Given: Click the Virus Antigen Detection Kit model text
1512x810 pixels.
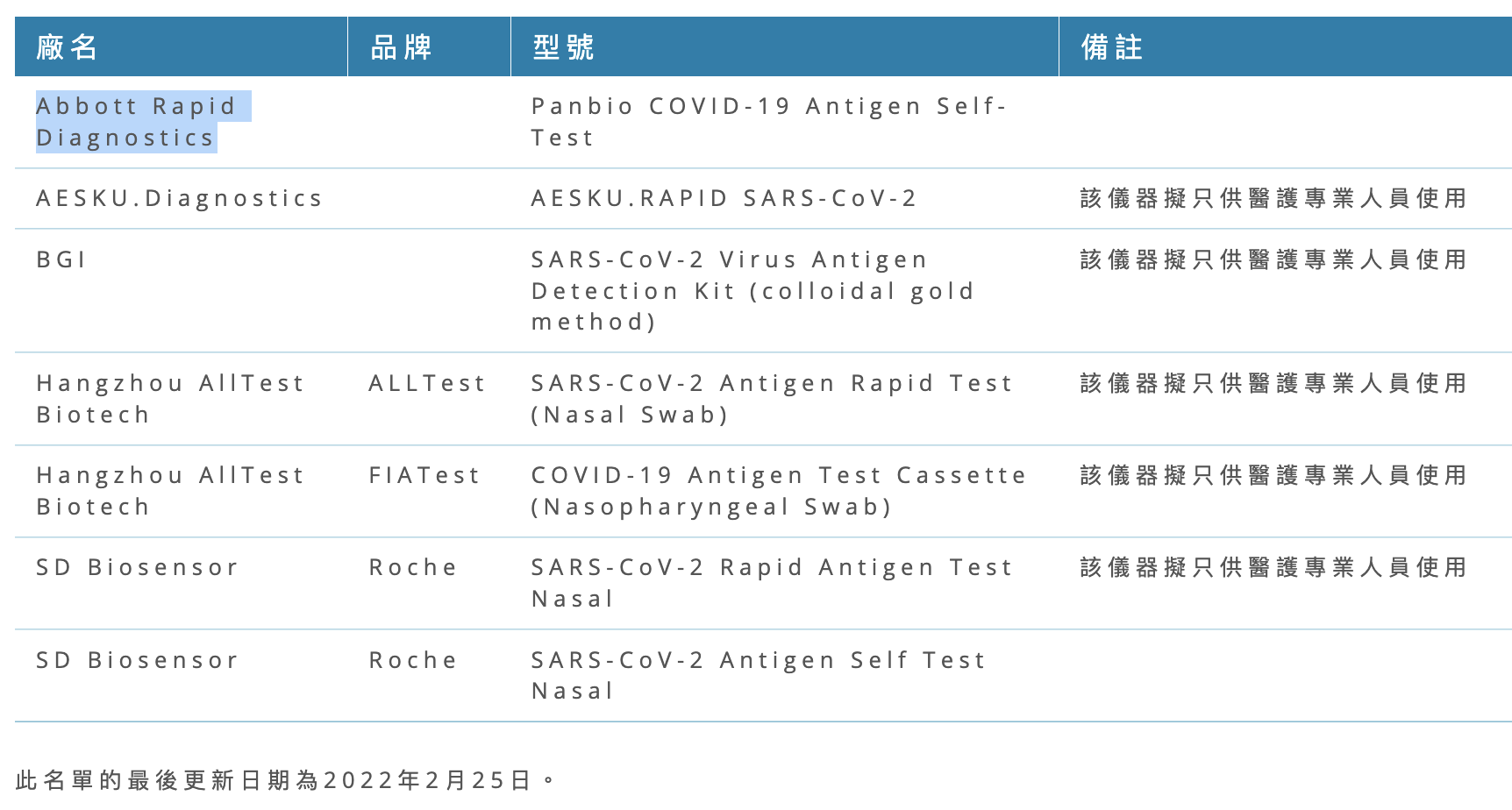Looking at the screenshot, I should point(752,291).
